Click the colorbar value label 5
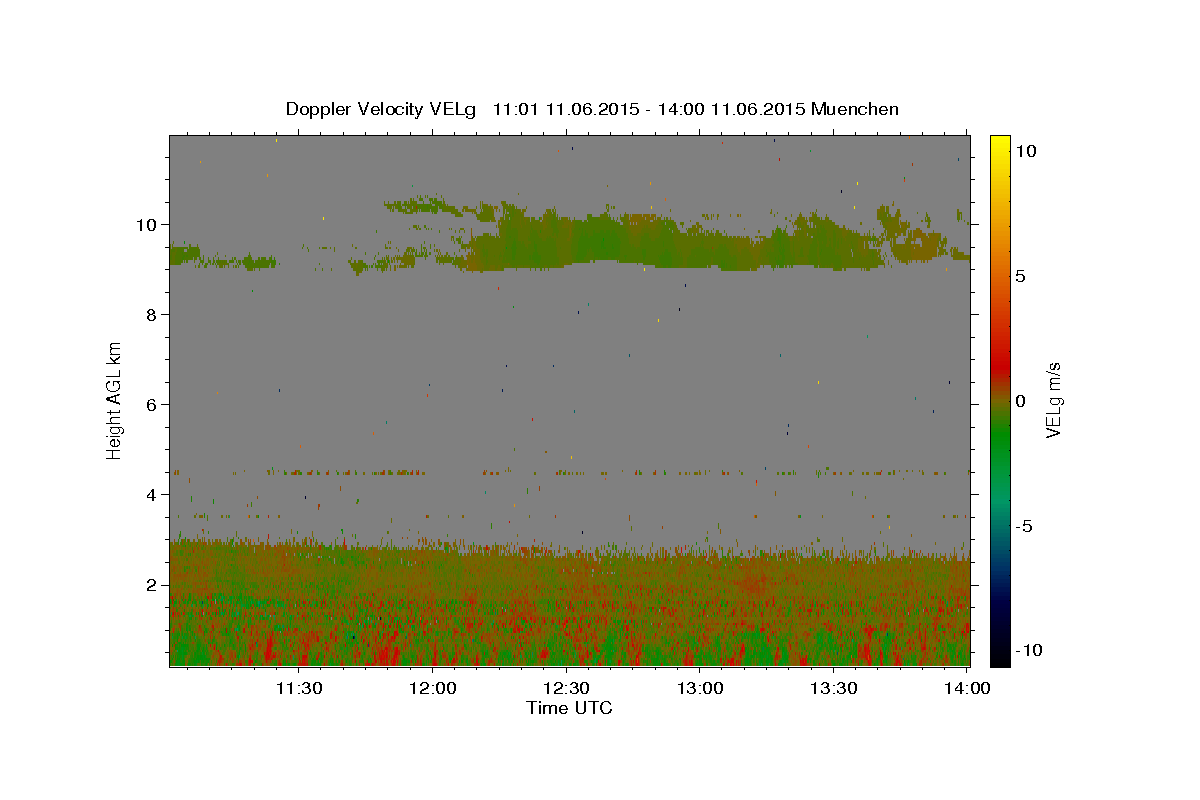This screenshot has height=800, width=1200. click(1020, 276)
